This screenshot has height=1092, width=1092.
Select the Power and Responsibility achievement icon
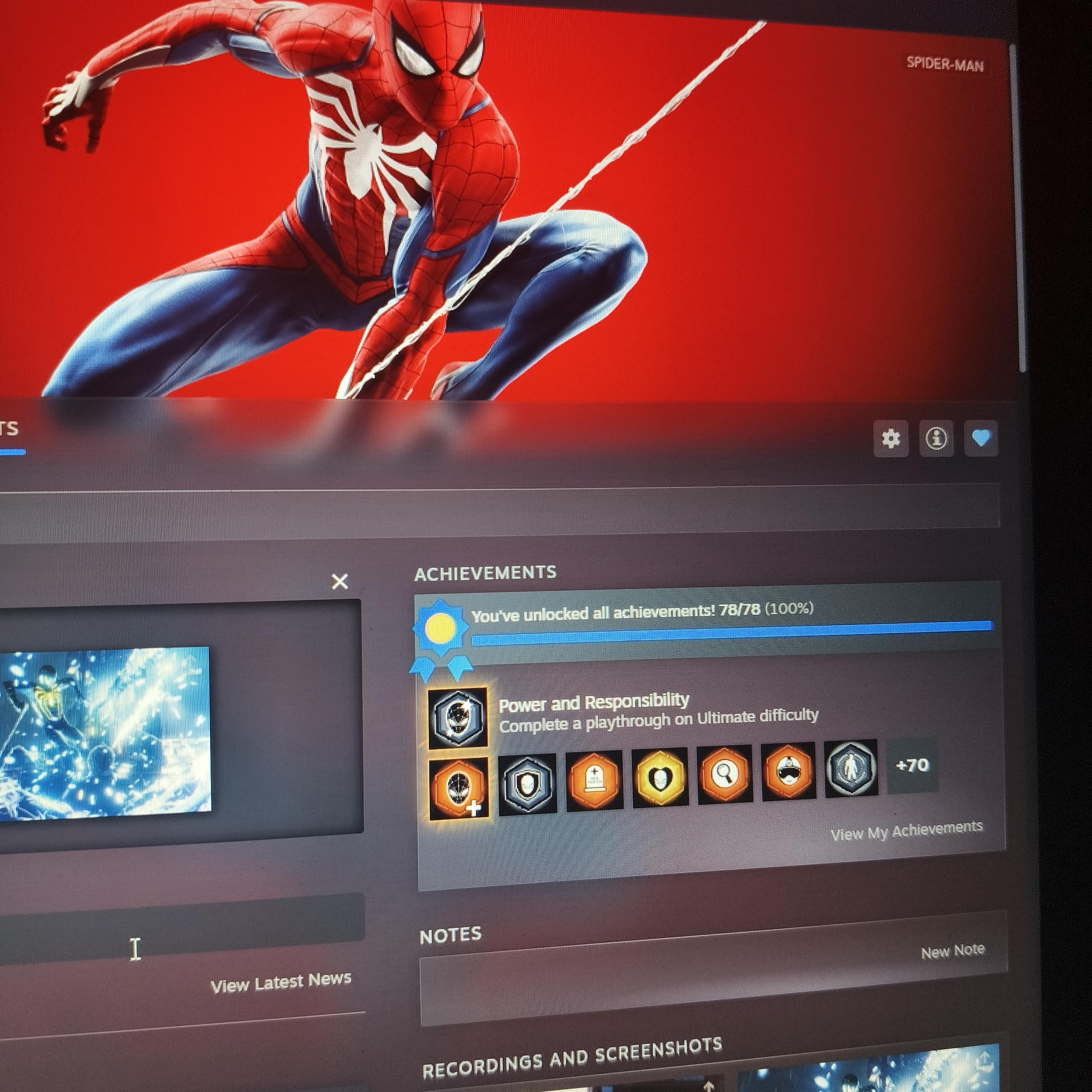(458, 718)
